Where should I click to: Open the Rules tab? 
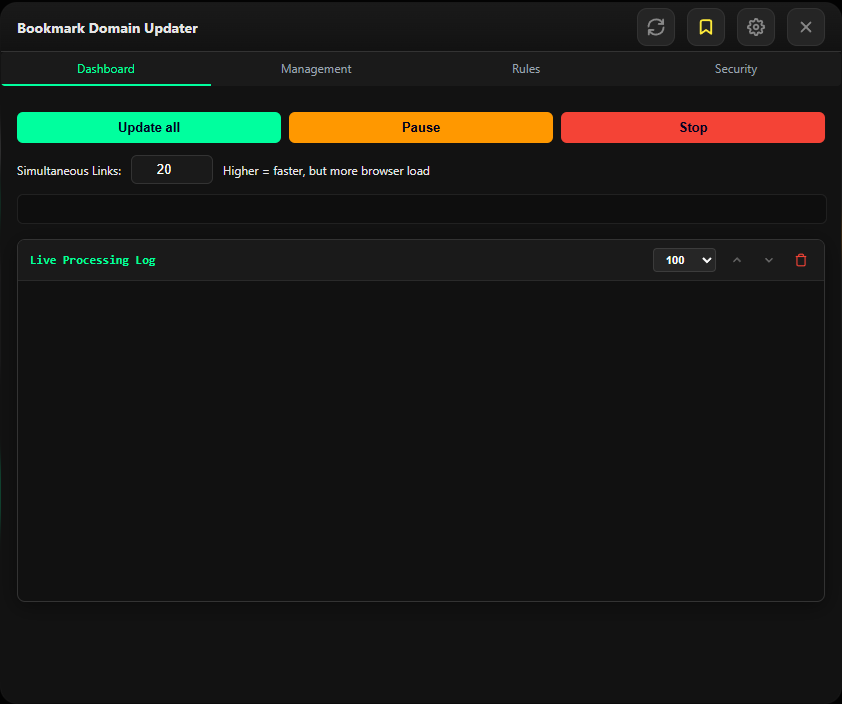coord(526,69)
